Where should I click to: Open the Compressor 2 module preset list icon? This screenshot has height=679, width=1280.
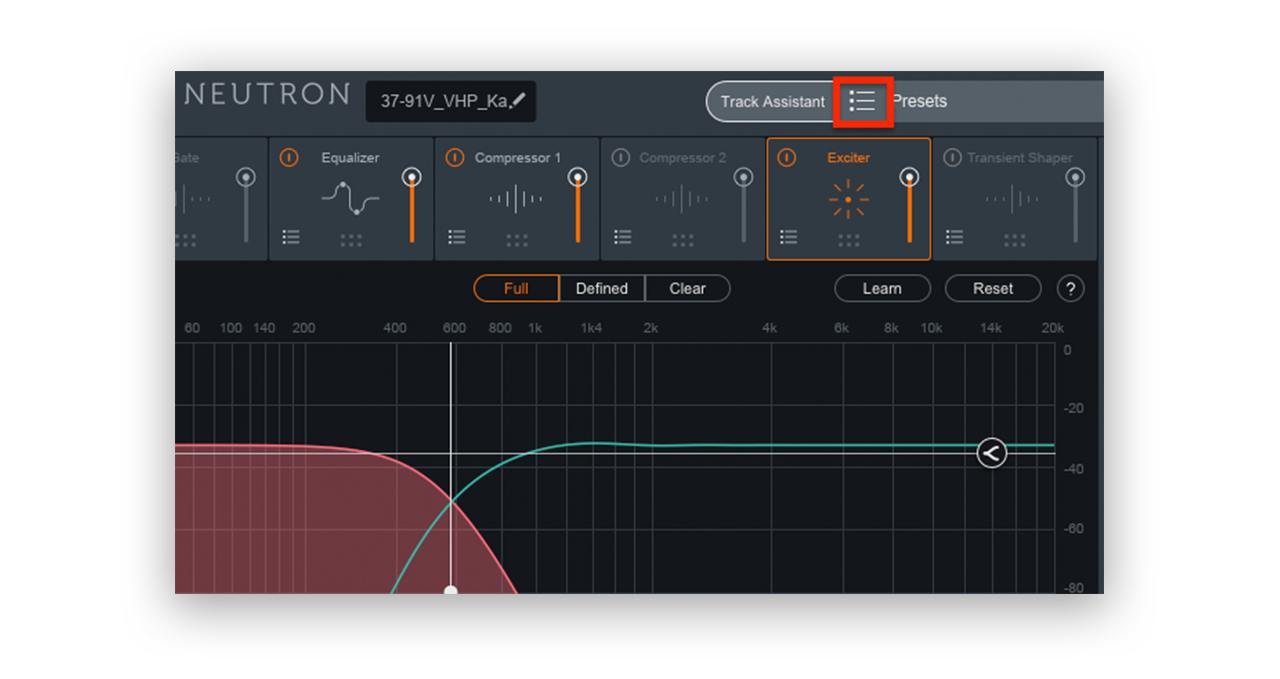pyautogui.click(x=623, y=237)
